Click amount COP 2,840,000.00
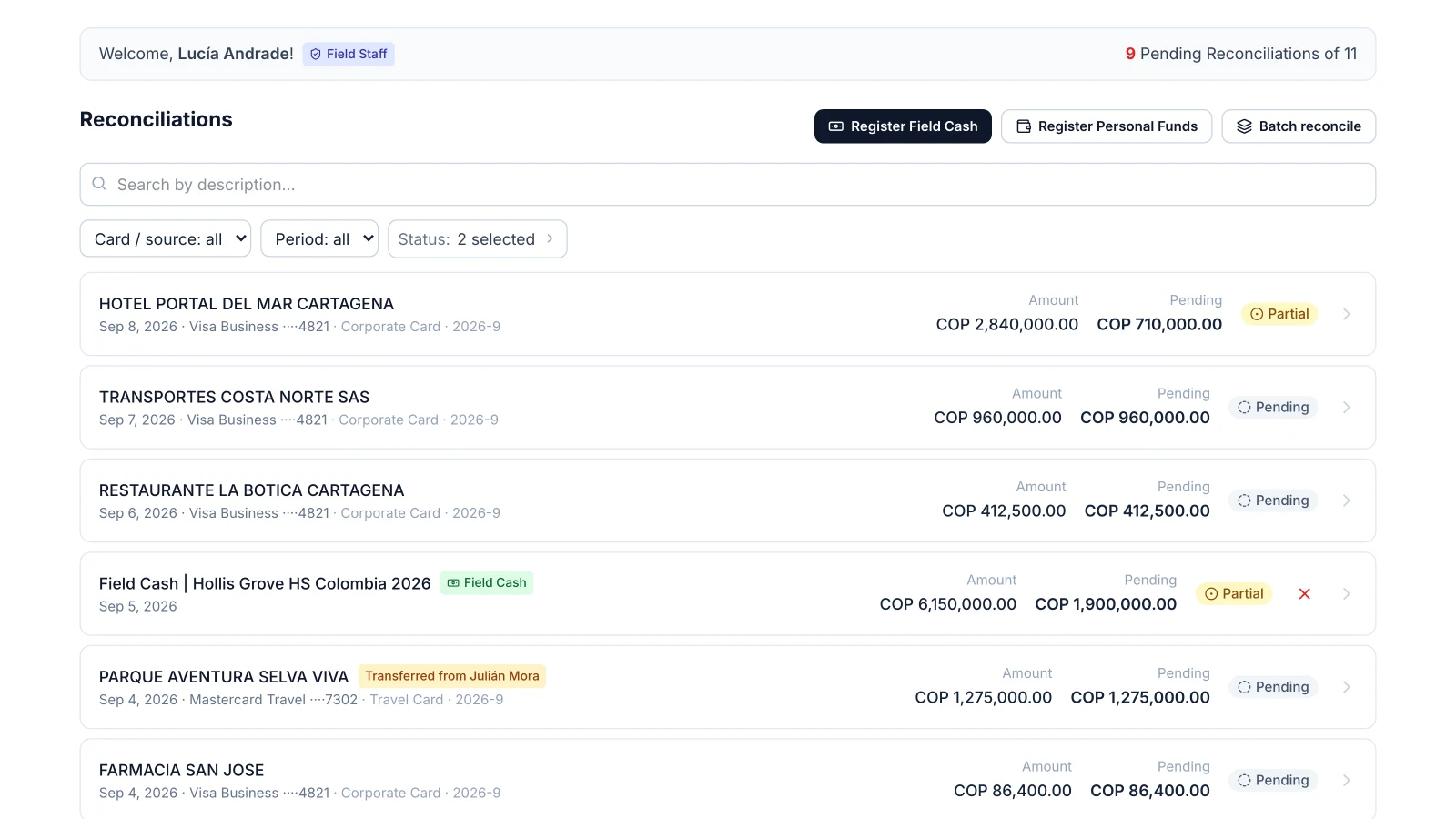 tap(1007, 324)
